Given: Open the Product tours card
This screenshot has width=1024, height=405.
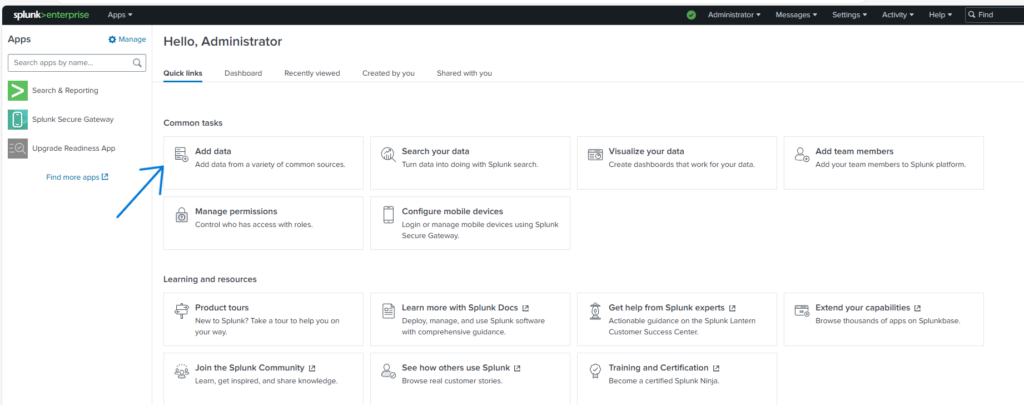Looking at the screenshot, I should pos(263,313).
